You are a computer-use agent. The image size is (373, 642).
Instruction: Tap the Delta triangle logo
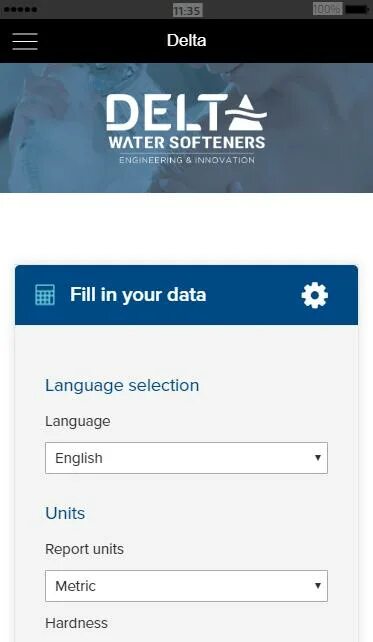(x=248, y=112)
